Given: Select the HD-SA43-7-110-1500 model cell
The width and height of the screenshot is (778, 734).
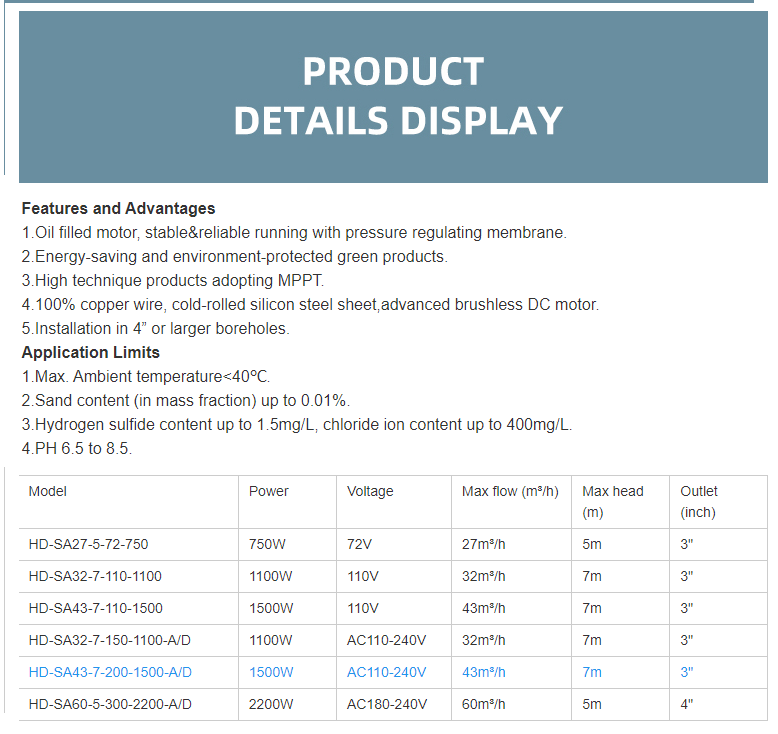Looking at the screenshot, I should click(95, 608).
